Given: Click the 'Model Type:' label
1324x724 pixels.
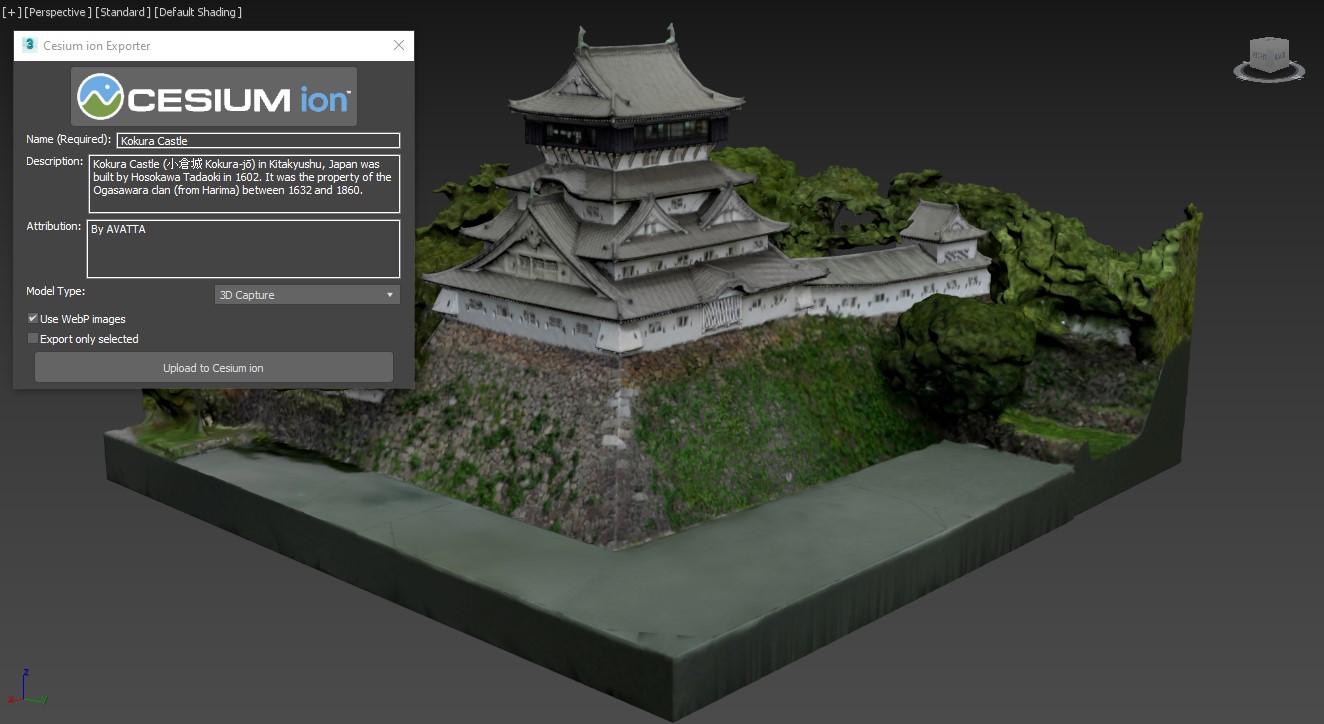Looking at the screenshot, I should 56,291.
